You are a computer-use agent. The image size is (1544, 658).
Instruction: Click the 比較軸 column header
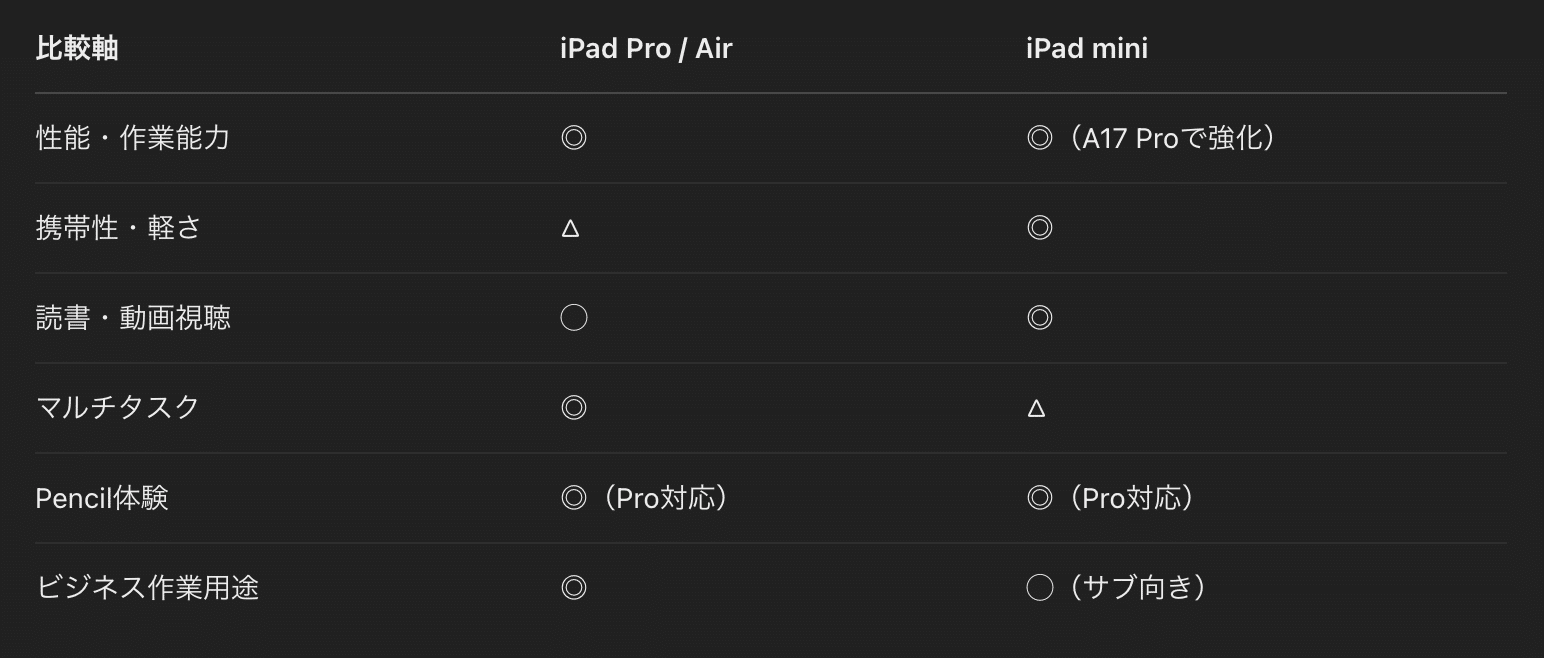coord(77,48)
